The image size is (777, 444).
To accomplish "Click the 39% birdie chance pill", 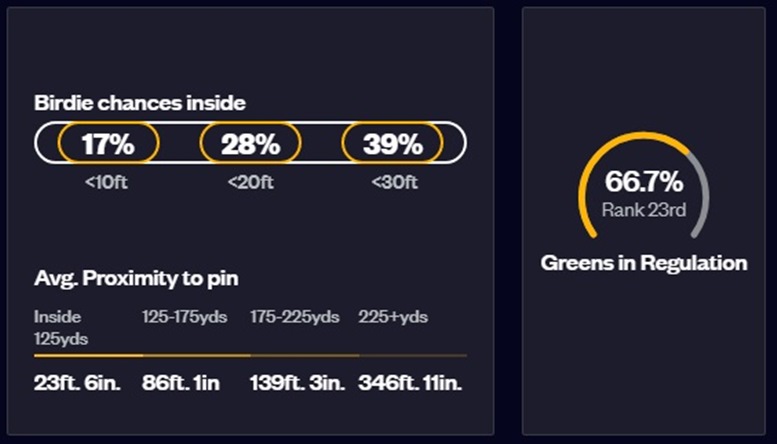I will pyautogui.click(x=393, y=144).
